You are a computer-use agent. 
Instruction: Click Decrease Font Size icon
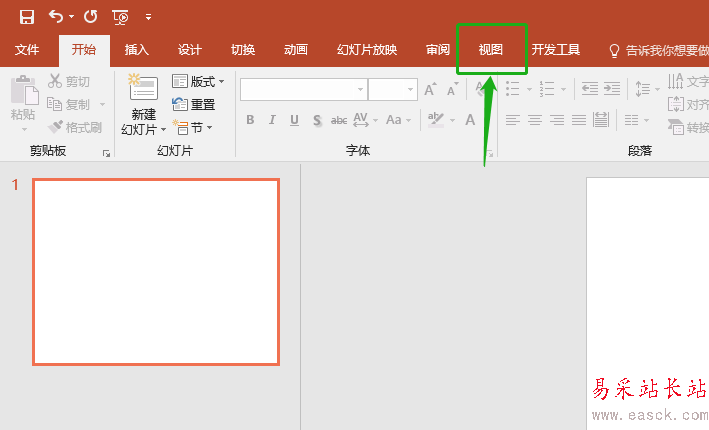453,90
